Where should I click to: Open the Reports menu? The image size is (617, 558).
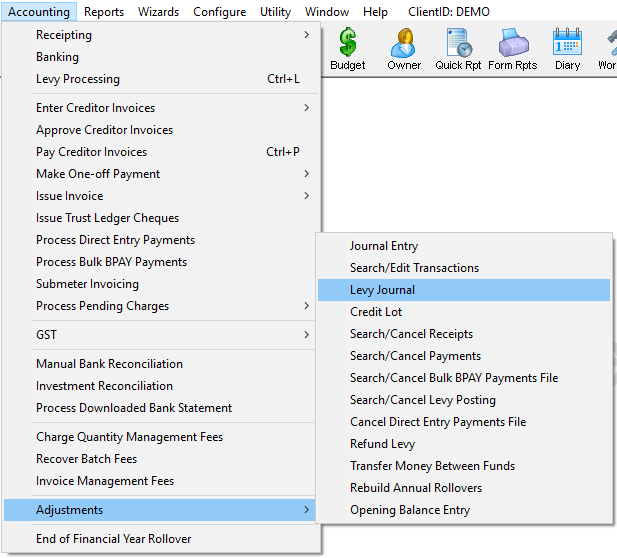pos(104,12)
